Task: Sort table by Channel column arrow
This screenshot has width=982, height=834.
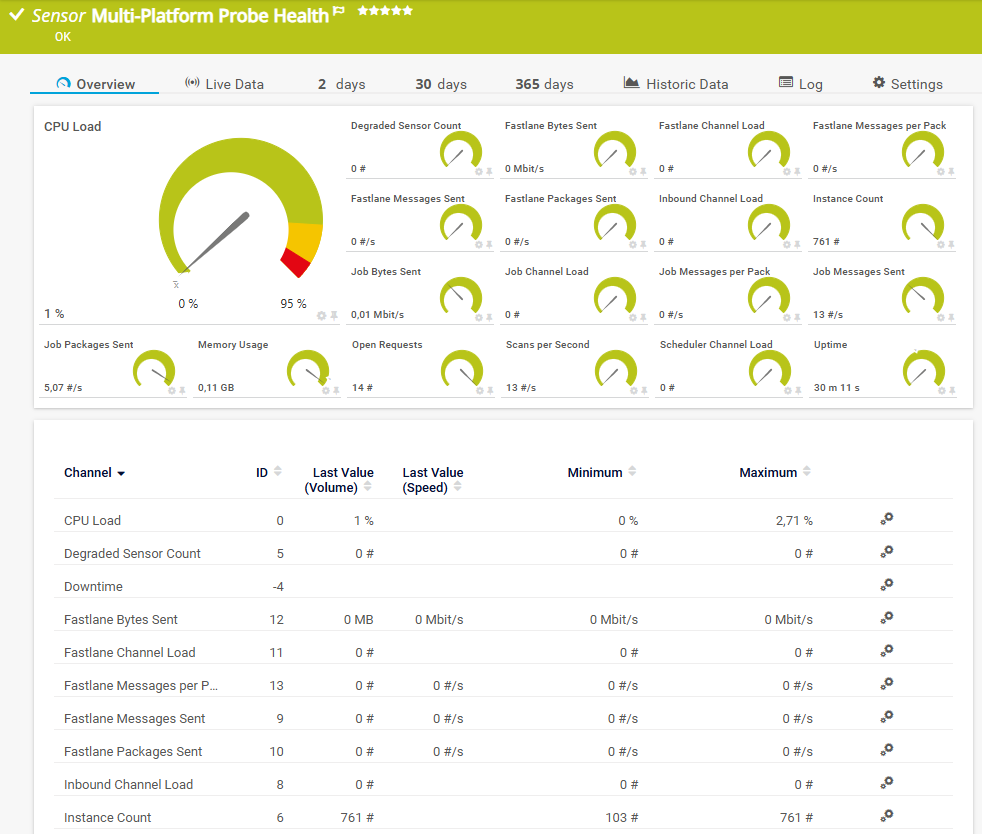Action: (x=121, y=473)
